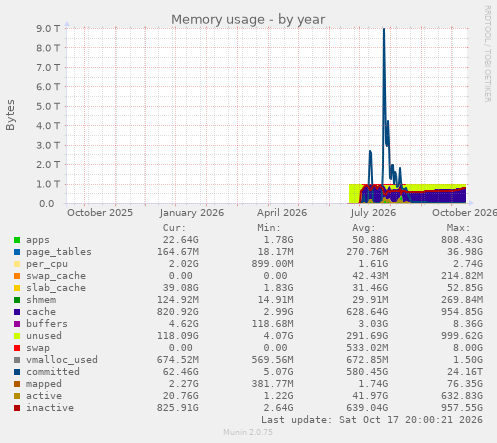Click the brown mapped legend swatch
Viewport: 497px width, 443px height.
(17, 384)
